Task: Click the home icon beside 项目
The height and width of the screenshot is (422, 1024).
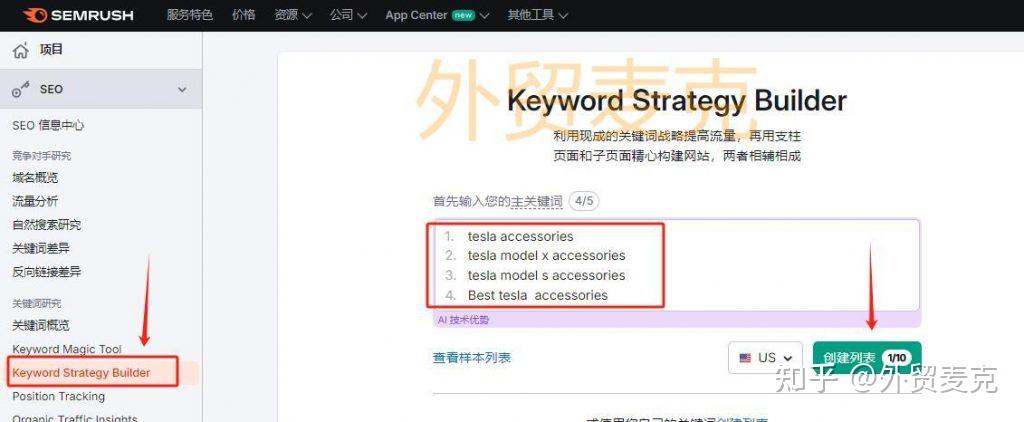Action: tap(21, 50)
